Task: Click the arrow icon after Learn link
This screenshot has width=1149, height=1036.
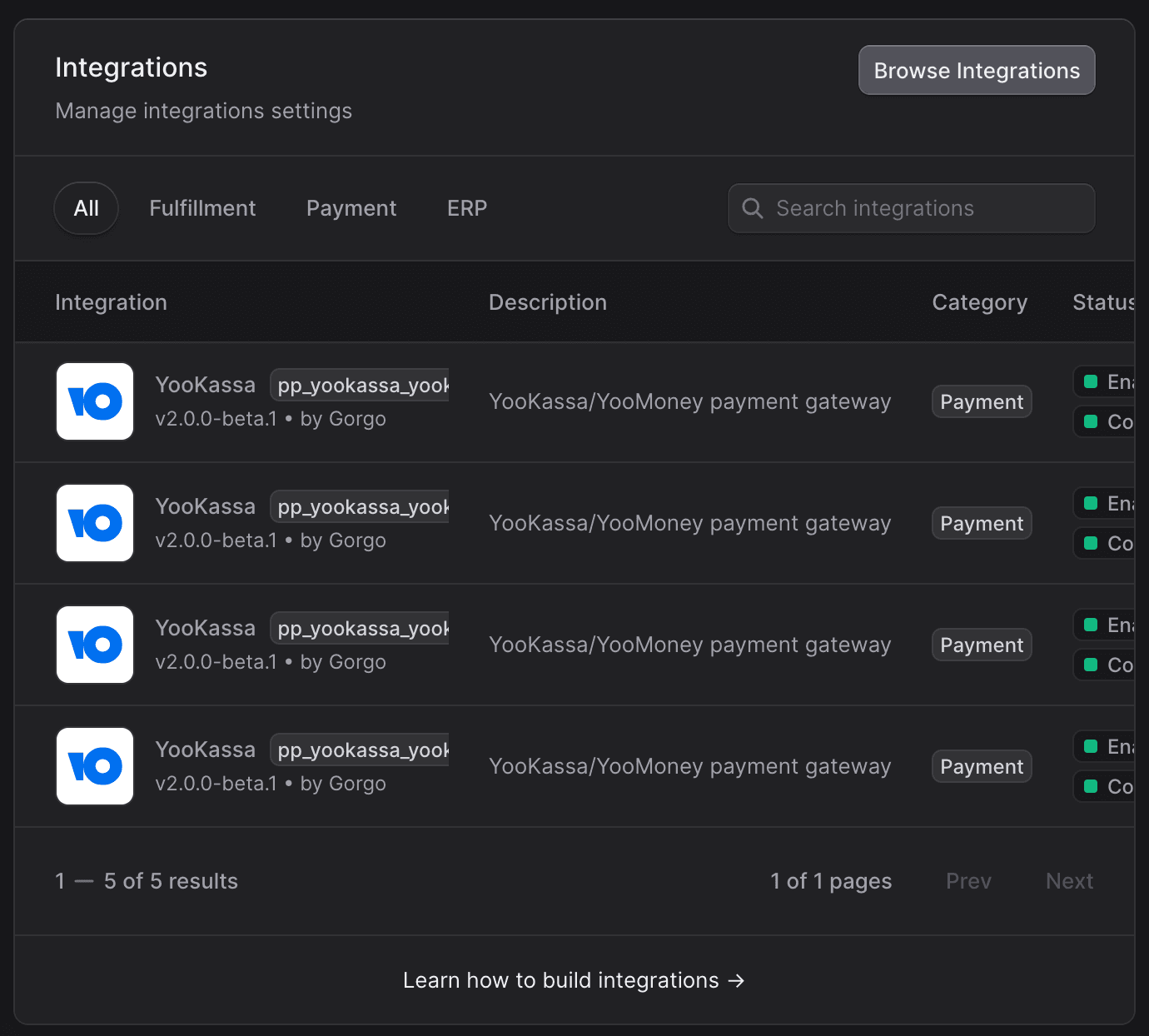Action: click(736, 981)
